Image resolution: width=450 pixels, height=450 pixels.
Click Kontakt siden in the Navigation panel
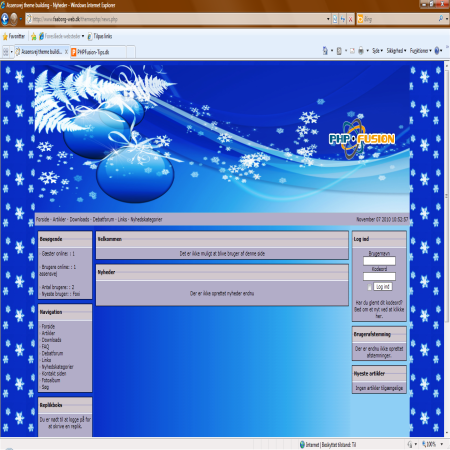[54, 373]
